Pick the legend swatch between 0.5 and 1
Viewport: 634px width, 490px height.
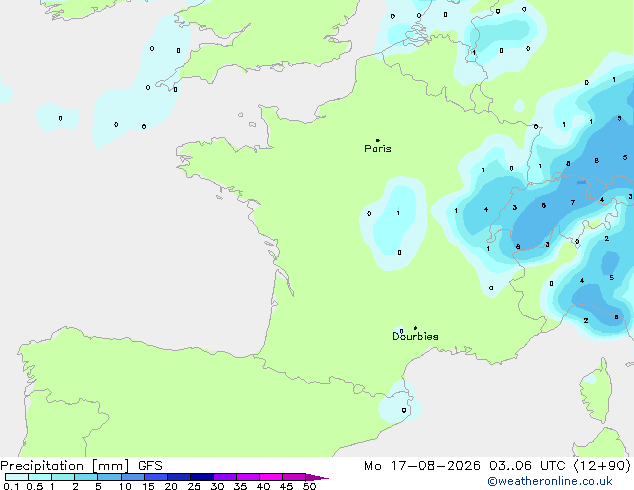(40, 477)
